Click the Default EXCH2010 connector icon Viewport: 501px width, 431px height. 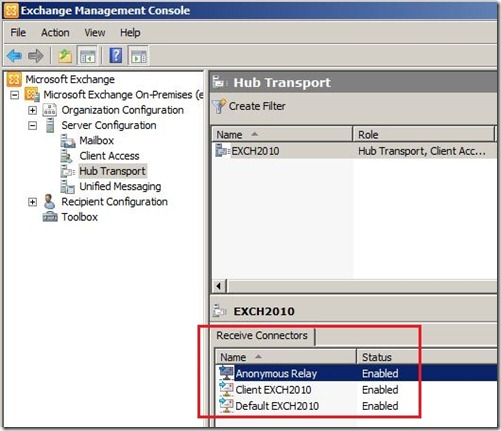[226, 405]
